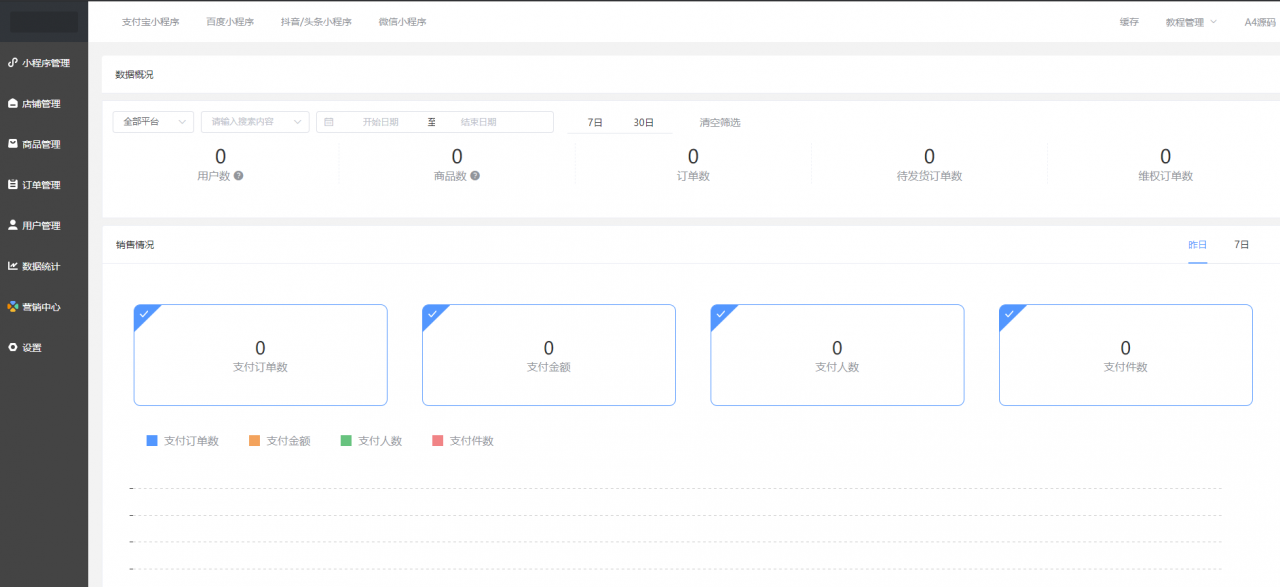Screen dimensions: 1280x587
Task: Switch to the 百度小程序 tab
Action: (230, 22)
